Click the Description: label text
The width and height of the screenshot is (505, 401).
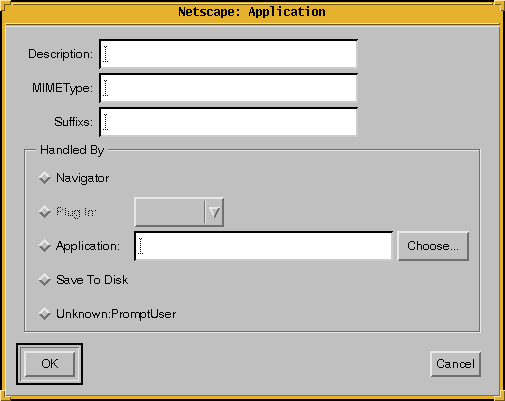[x=60, y=54]
